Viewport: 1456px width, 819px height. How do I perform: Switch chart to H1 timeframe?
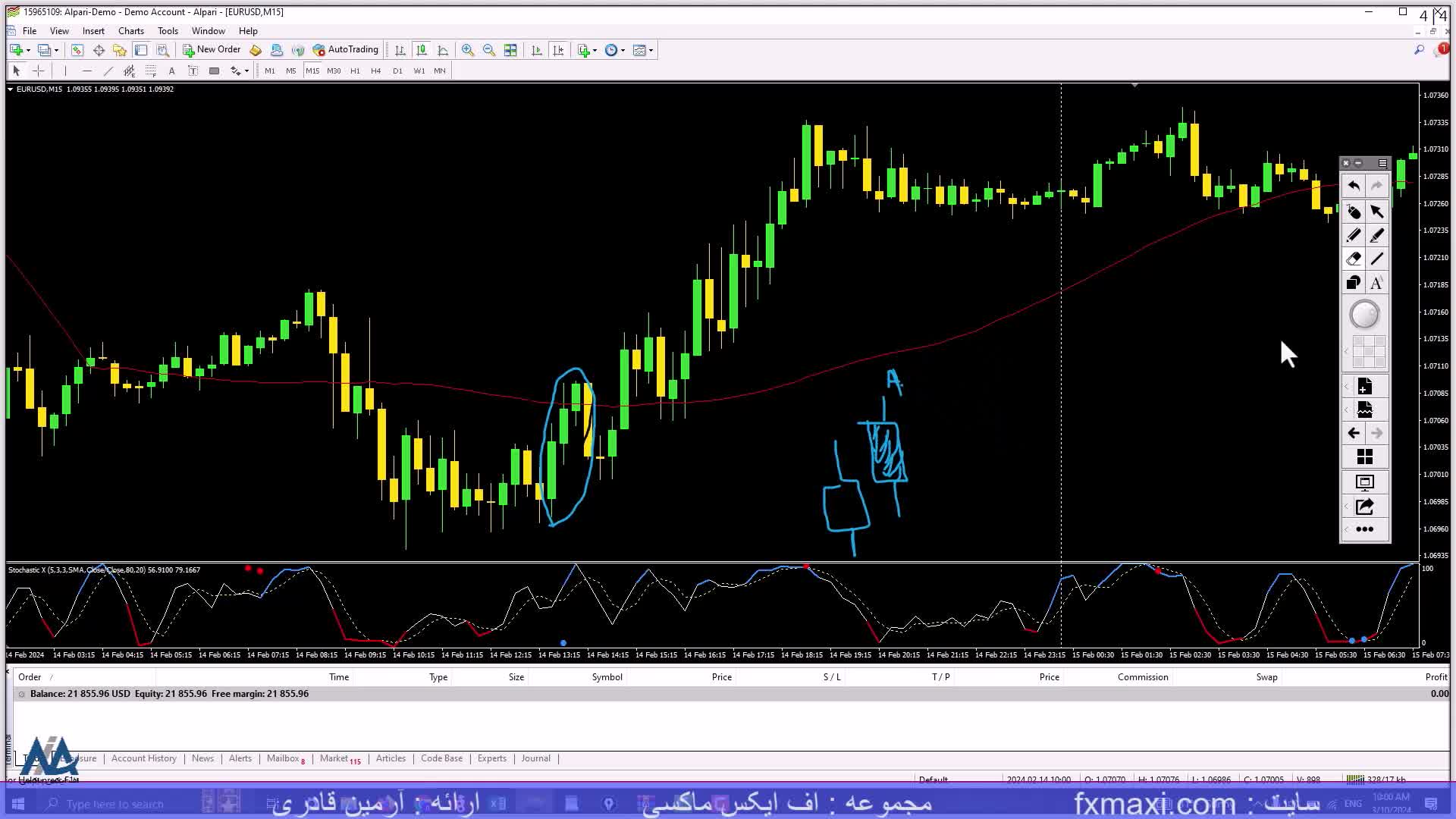(x=355, y=71)
